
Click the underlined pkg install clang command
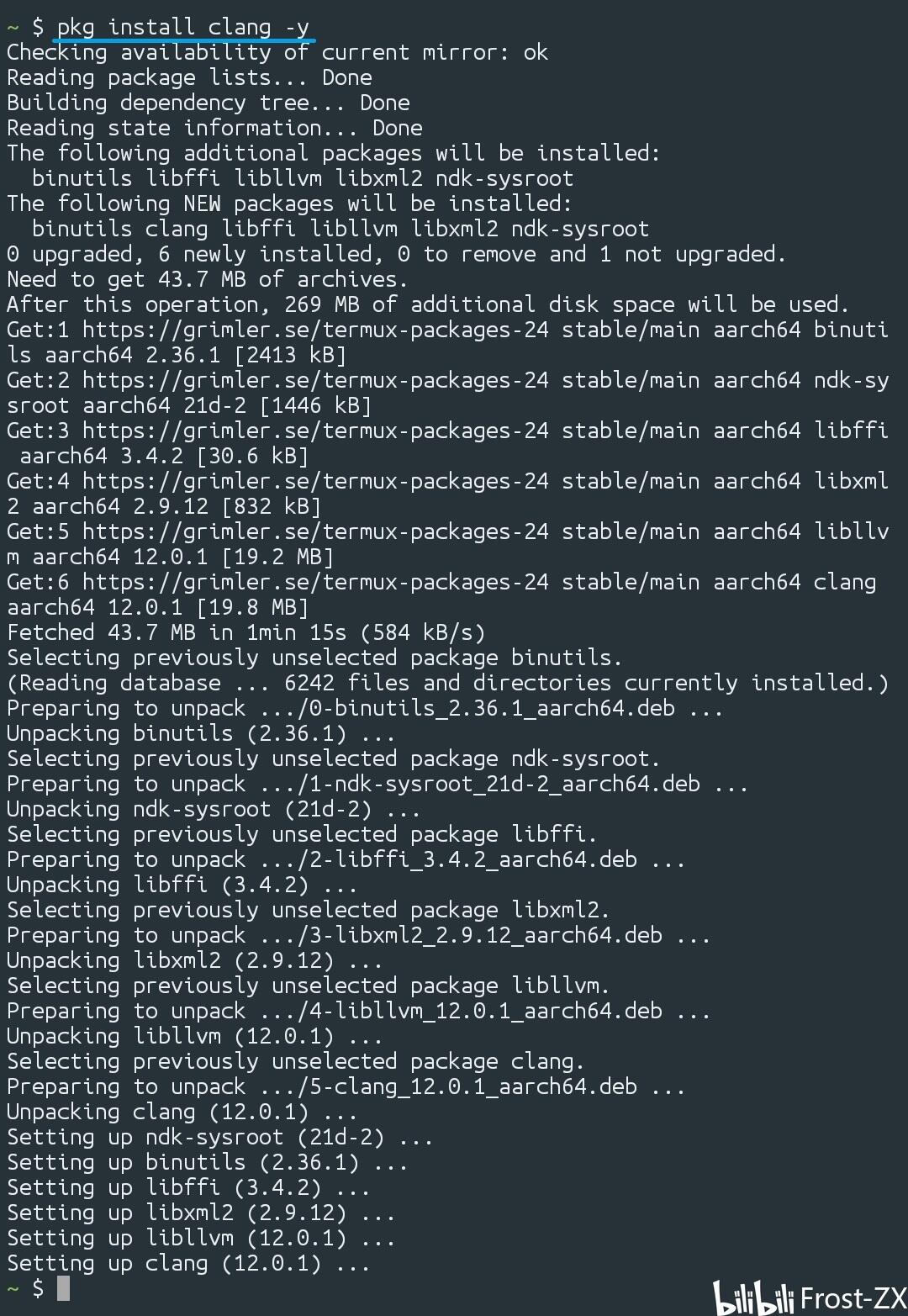click(x=183, y=28)
